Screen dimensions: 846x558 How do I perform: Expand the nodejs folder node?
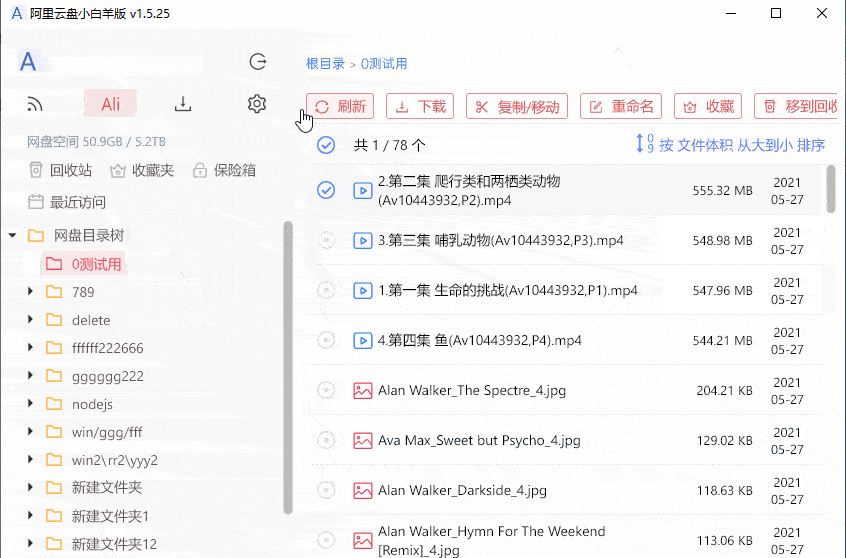pos(31,404)
